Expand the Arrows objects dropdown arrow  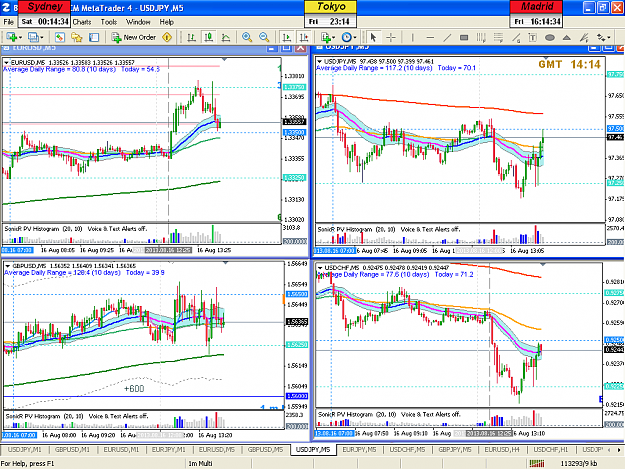[x=609, y=38]
